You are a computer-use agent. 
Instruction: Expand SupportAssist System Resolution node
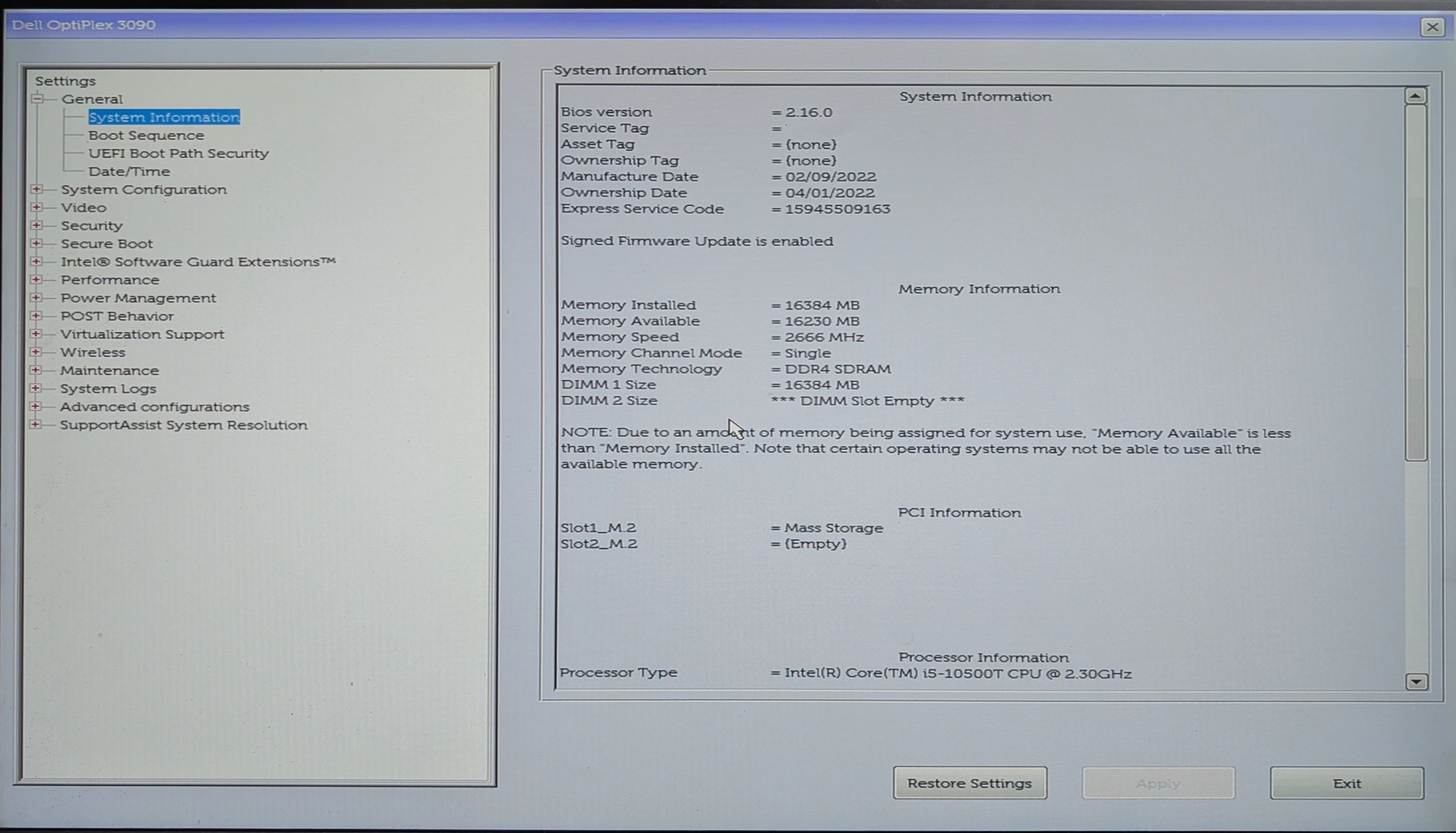(x=36, y=425)
